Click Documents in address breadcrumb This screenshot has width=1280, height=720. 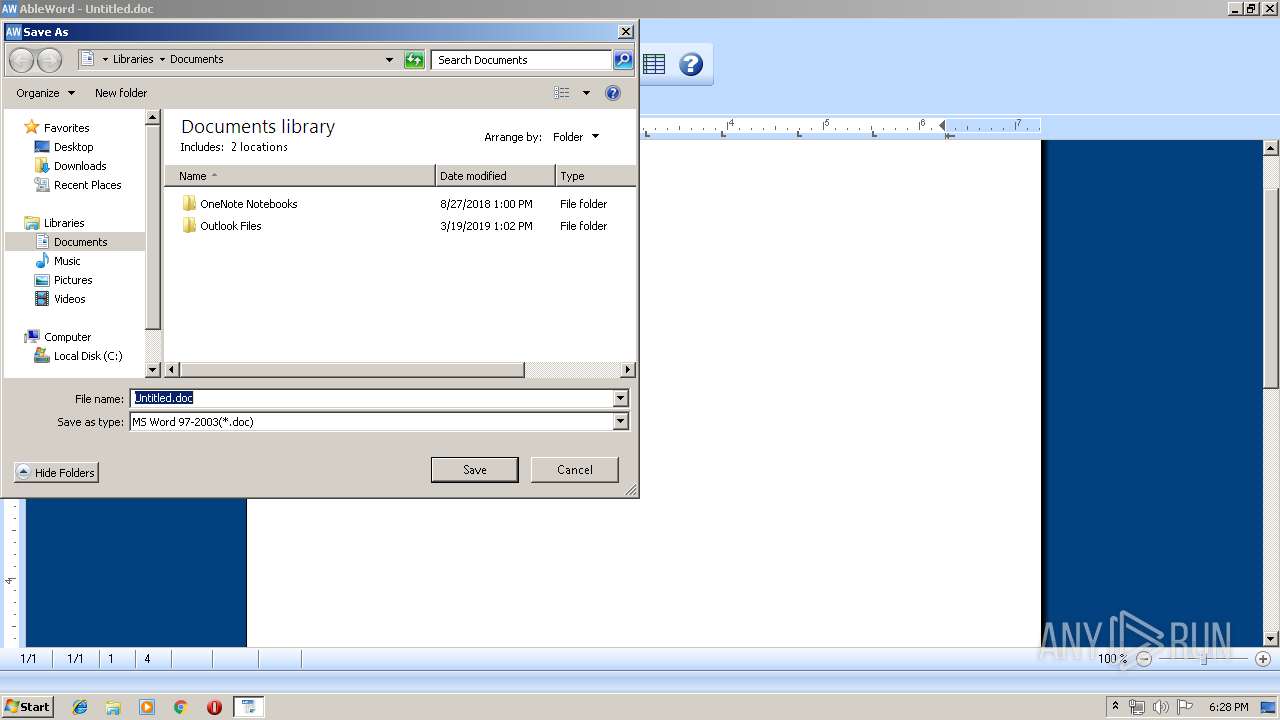(x=196, y=60)
